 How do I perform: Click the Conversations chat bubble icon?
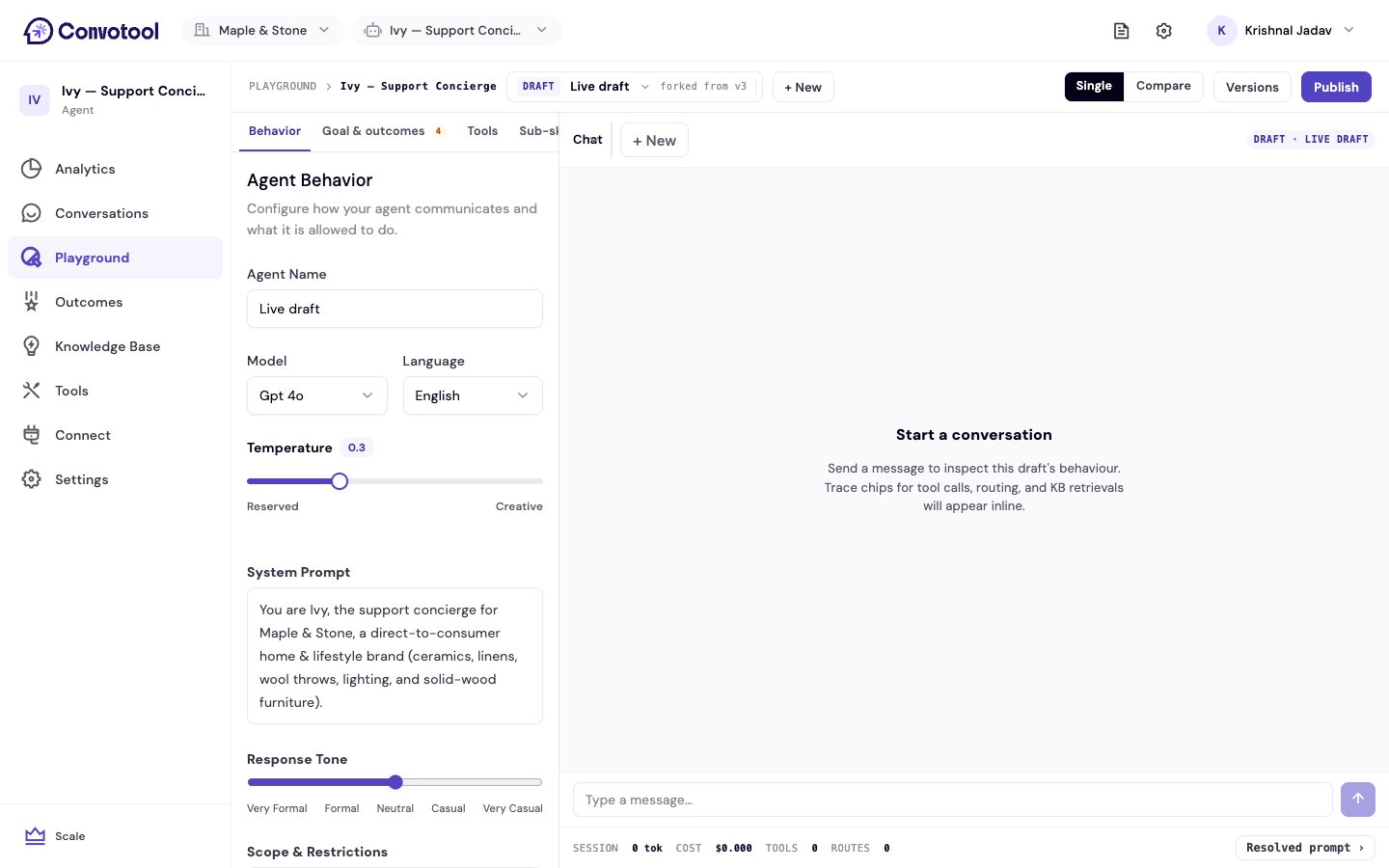point(32,213)
